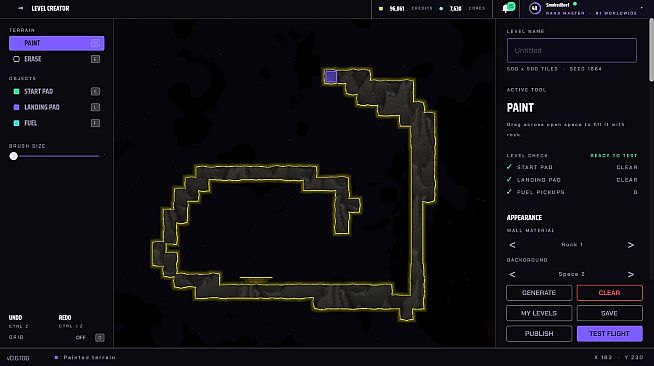This screenshot has width=654, height=366.
Task: Click the Generate button
Action: tap(539, 293)
